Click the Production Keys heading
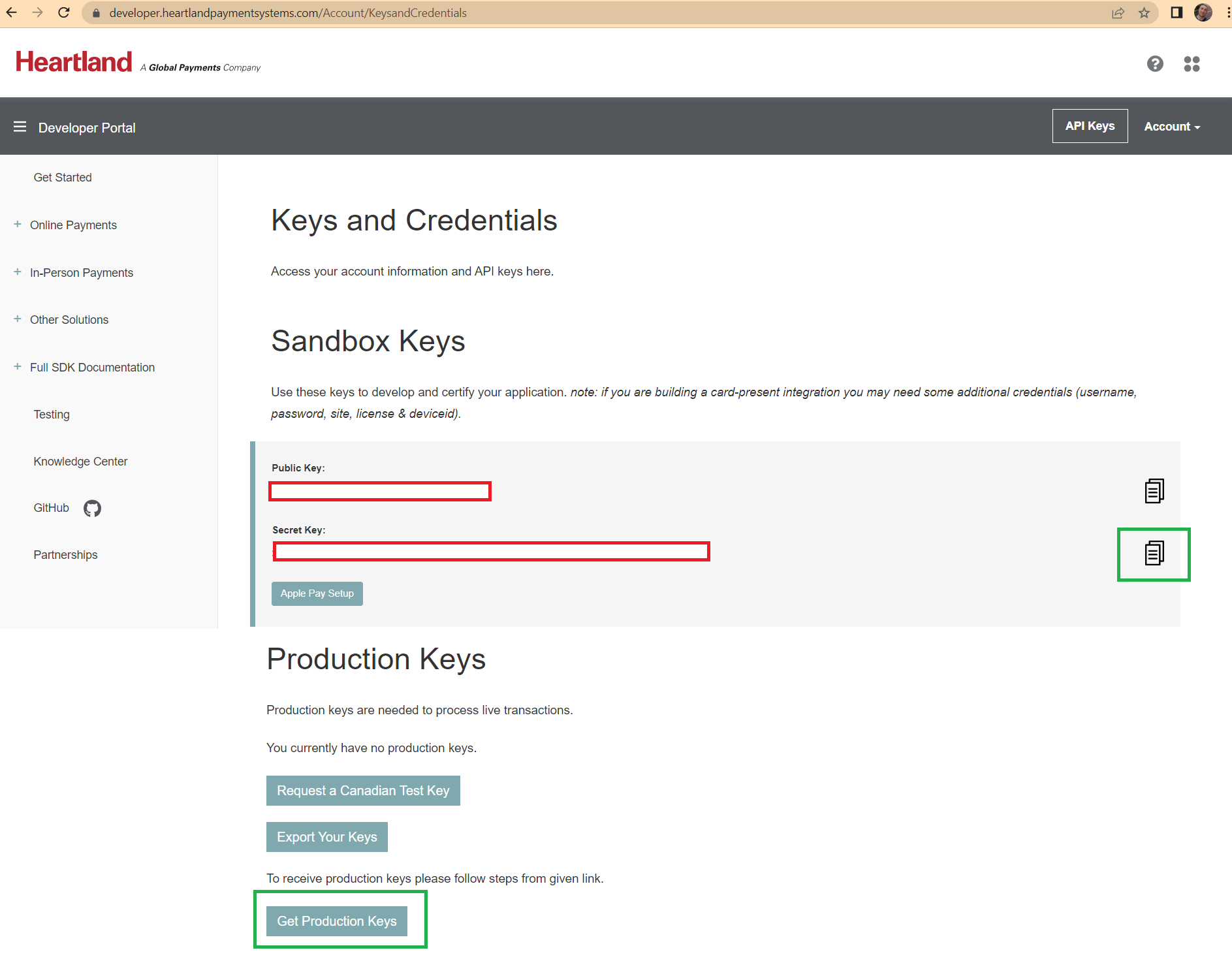The height and width of the screenshot is (963, 1232). [x=376, y=659]
